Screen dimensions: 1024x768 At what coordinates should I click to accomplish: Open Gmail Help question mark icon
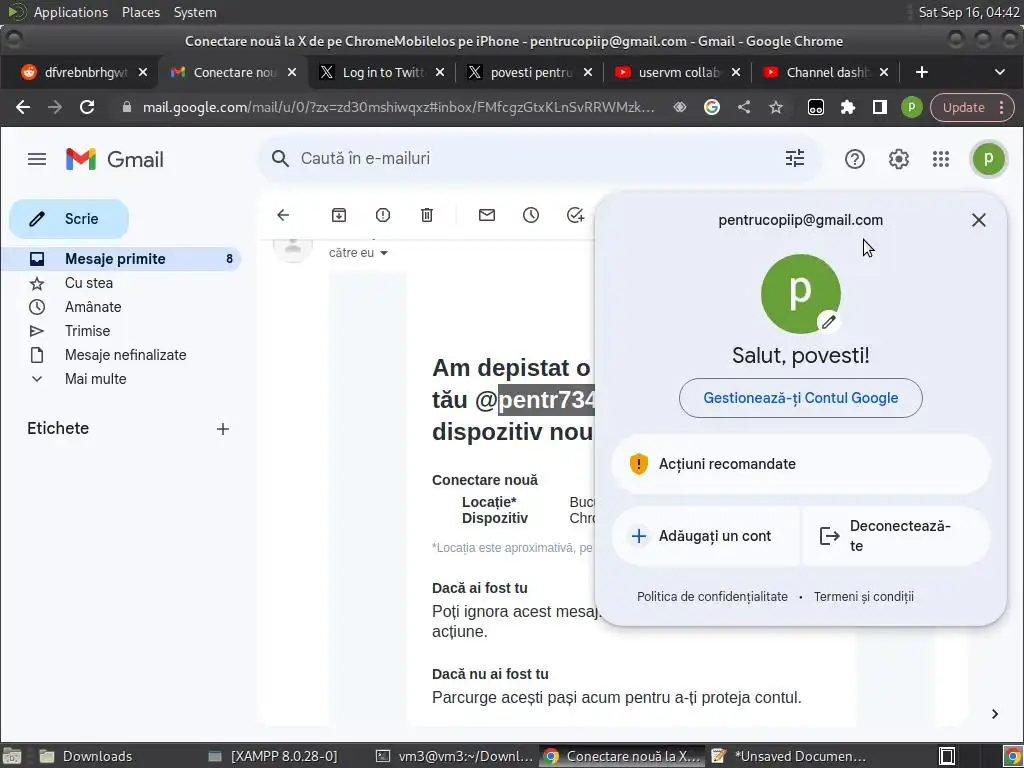tap(854, 159)
